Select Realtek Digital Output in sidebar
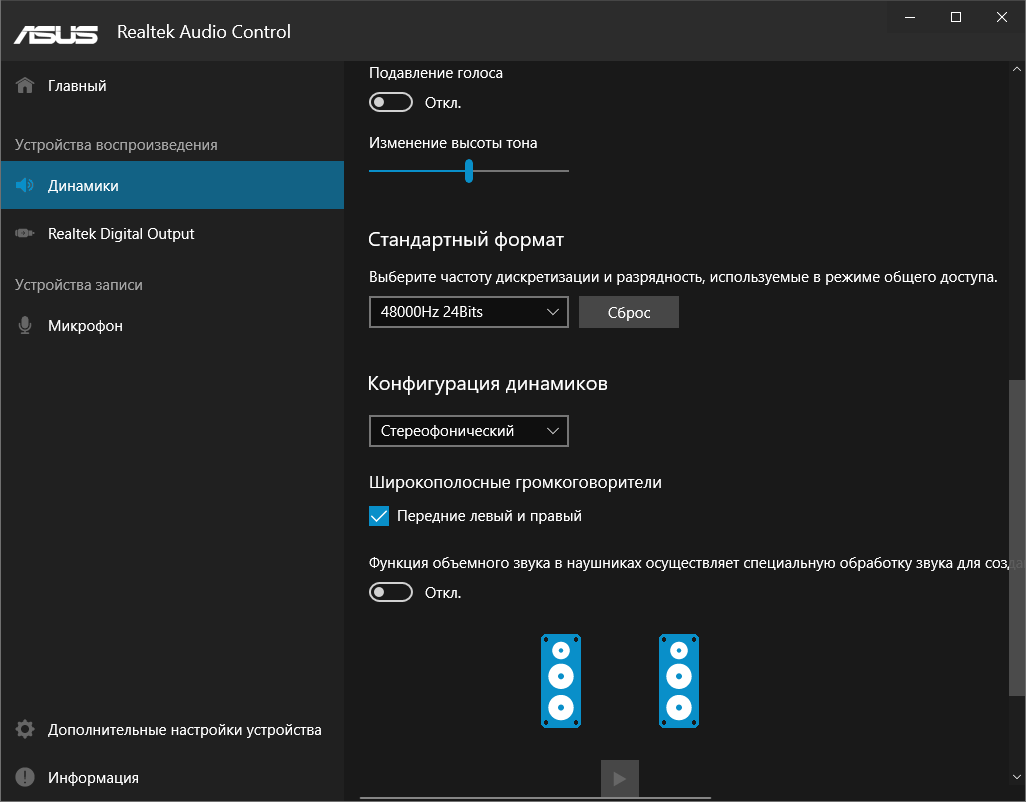 click(x=121, y=234)
